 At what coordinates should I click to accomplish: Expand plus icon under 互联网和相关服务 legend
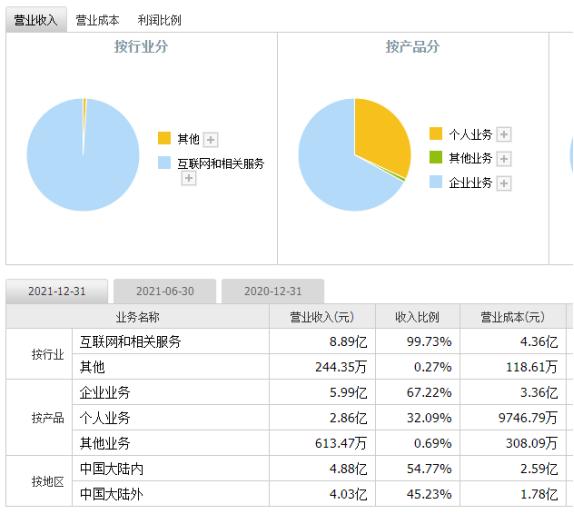point(189,178)
